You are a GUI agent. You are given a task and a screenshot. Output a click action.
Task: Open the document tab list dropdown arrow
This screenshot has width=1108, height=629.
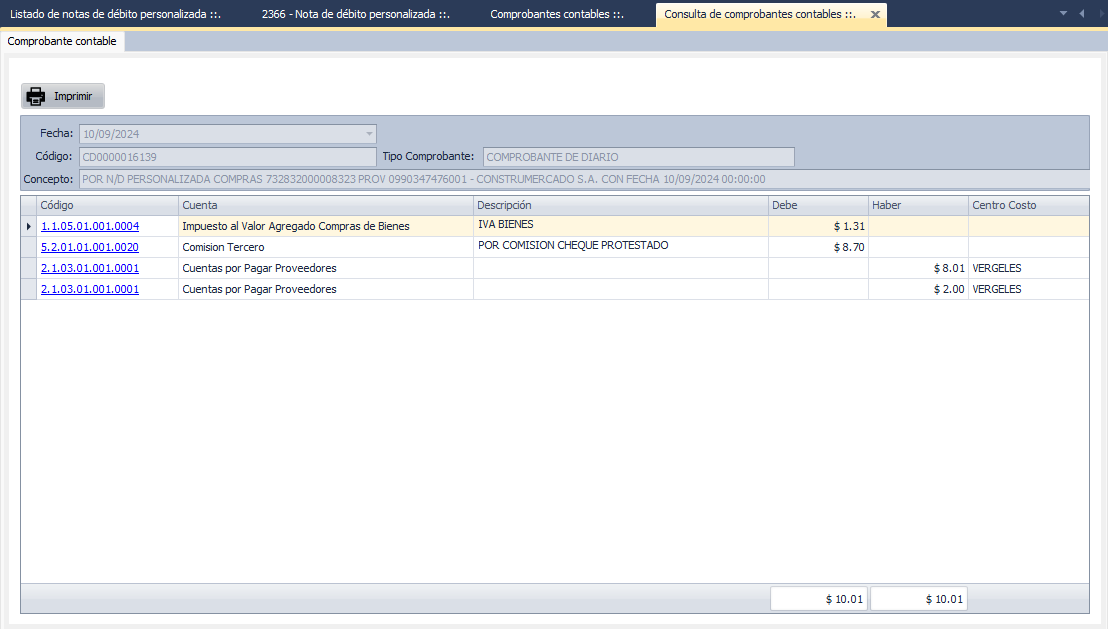[1064, 14]
